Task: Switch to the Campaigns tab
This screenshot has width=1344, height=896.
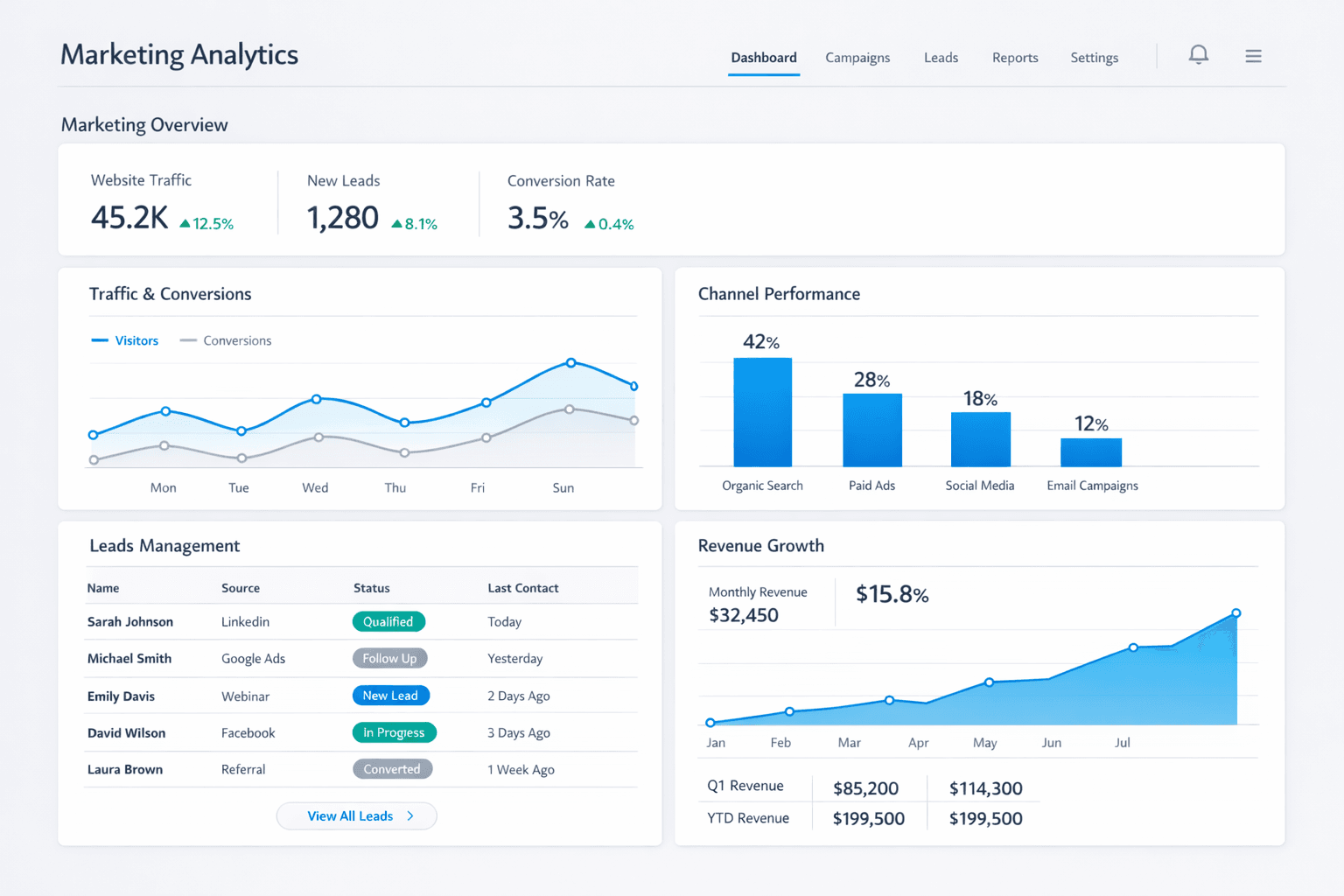Action: [x=857, y=58]
